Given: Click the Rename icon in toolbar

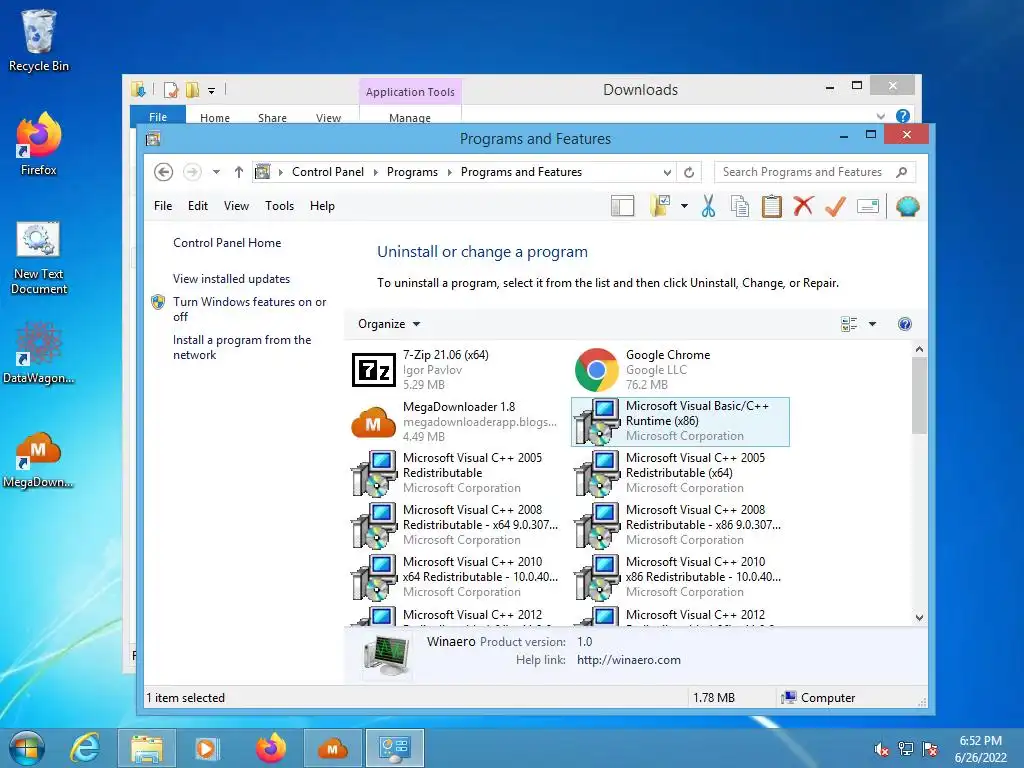Looking at the screenshot, I should 867,207.
